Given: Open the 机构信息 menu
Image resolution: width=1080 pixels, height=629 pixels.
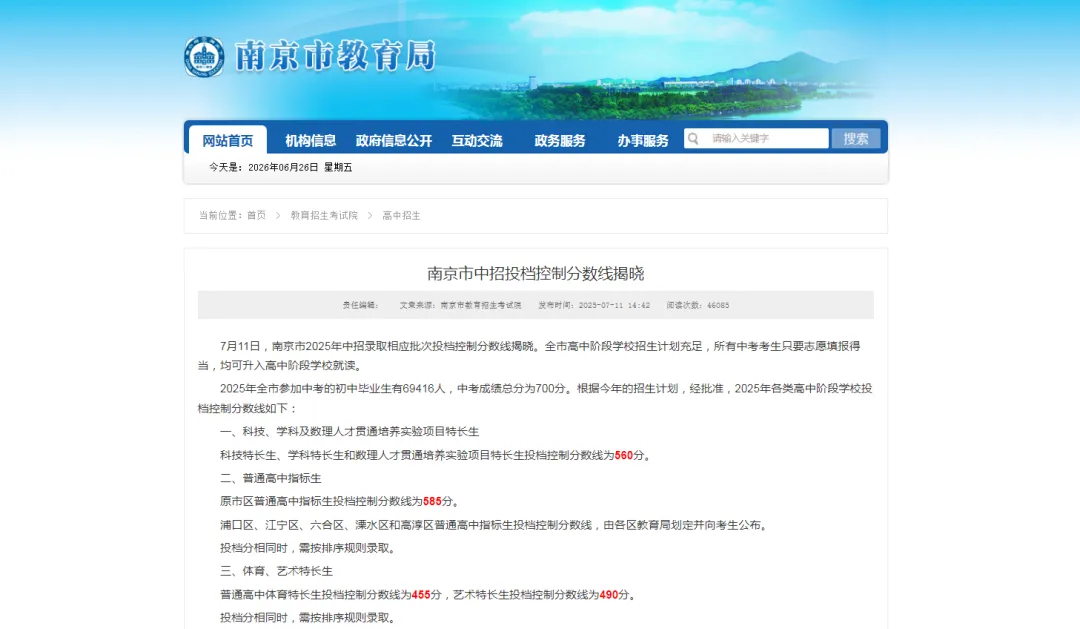Looking at the screenshot, I should tap(311, 141).
